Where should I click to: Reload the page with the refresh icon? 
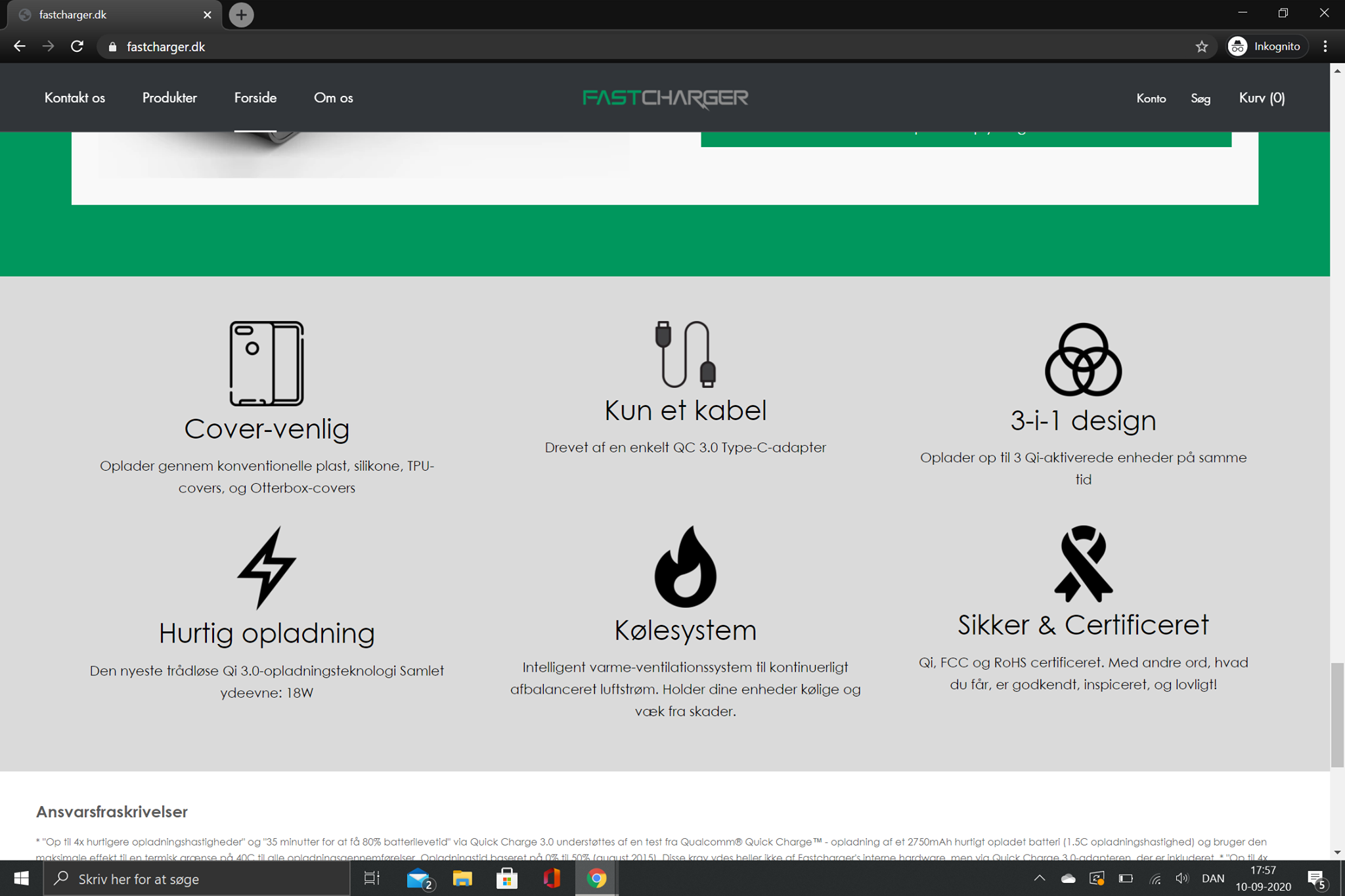(77, 47)
